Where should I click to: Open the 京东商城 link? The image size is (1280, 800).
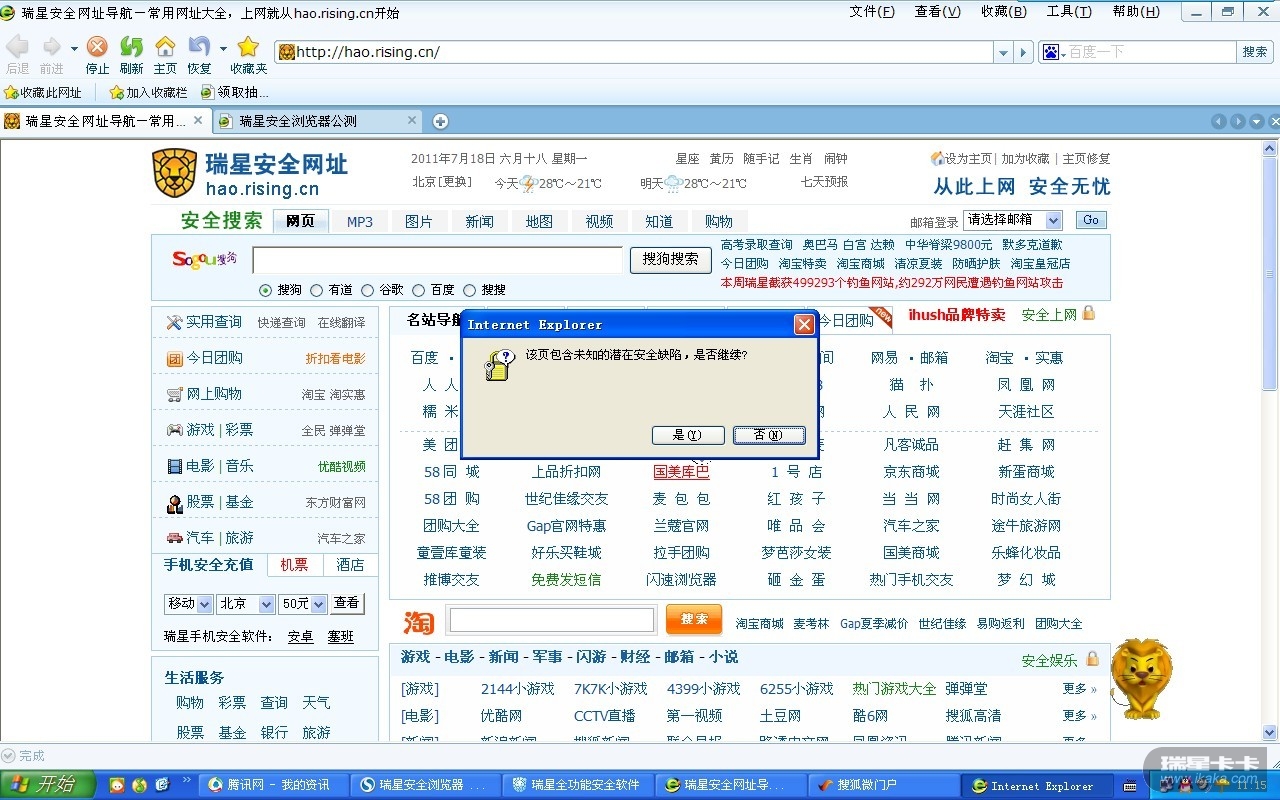click(911, 472)
